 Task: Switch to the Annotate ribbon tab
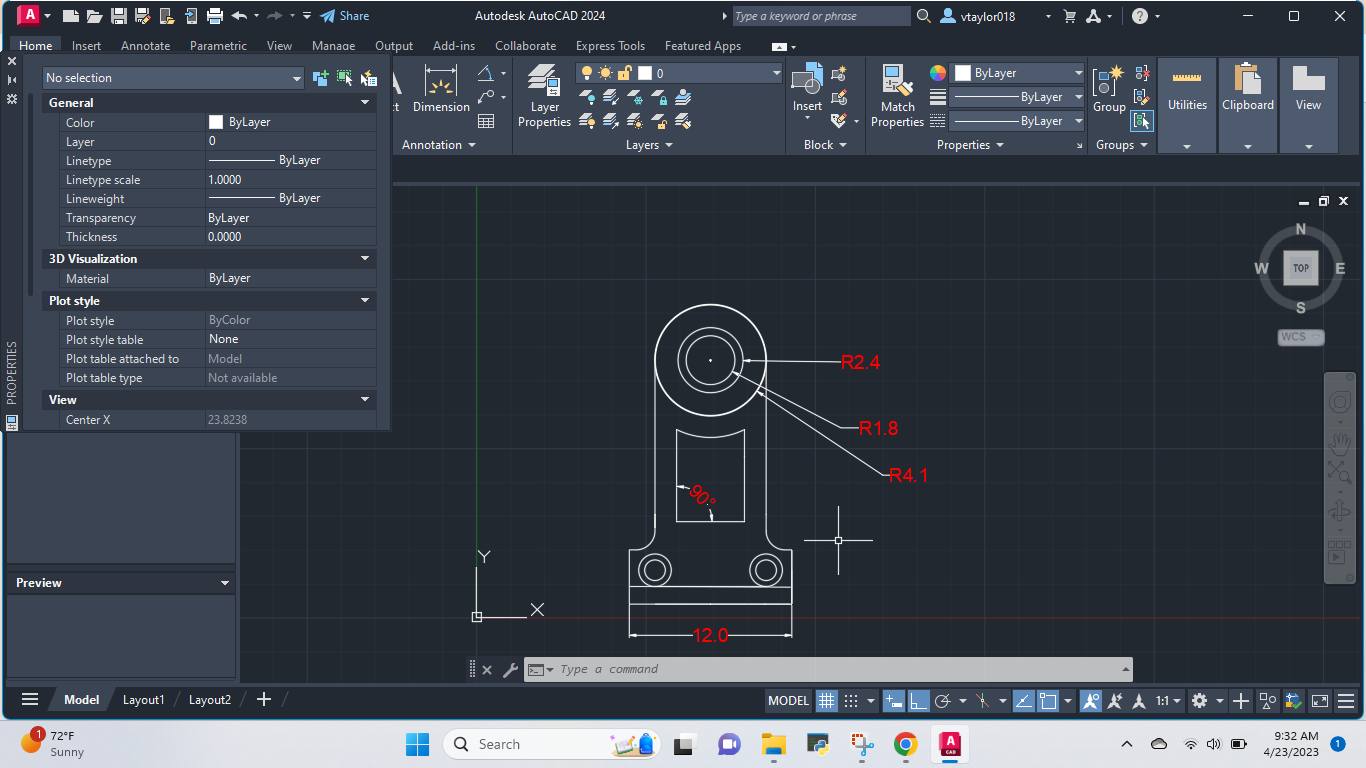[145, 46]
